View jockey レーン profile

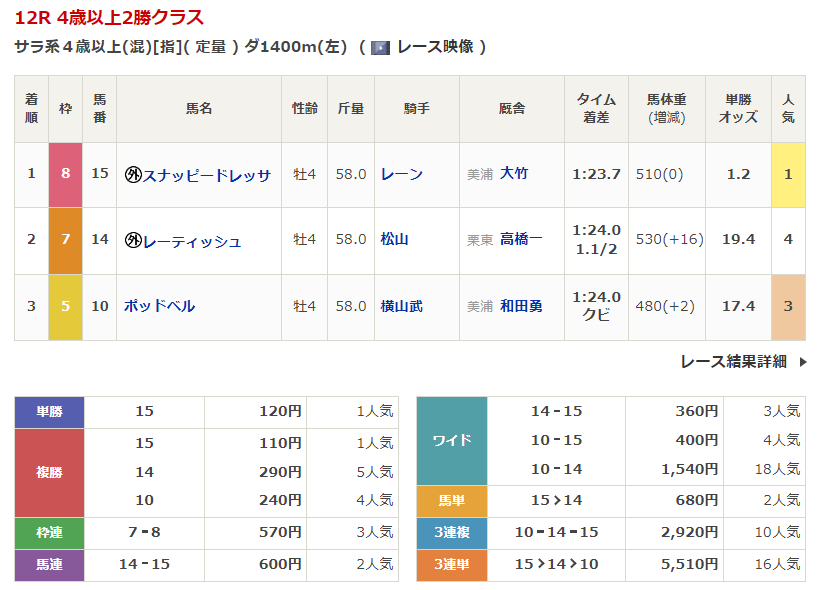(402, 174)
